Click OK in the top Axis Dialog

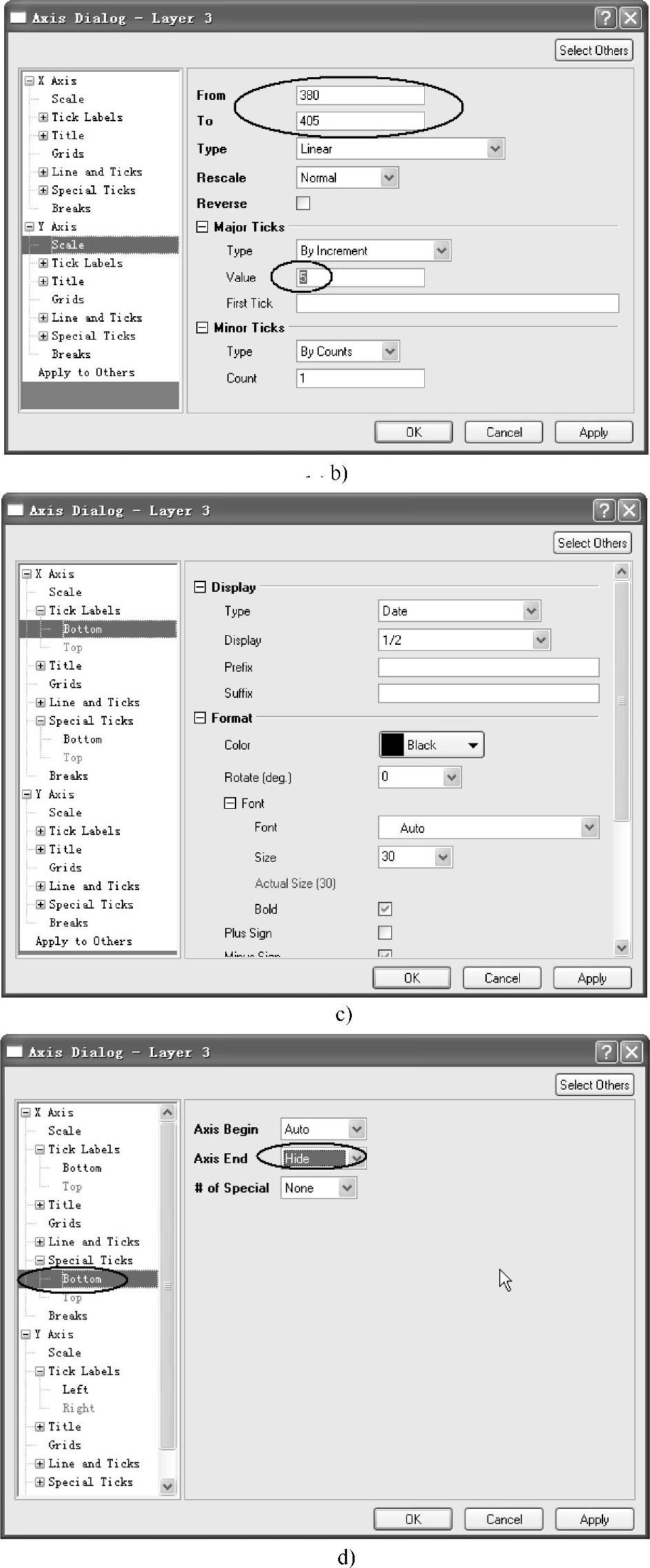(x=413, y=432)
